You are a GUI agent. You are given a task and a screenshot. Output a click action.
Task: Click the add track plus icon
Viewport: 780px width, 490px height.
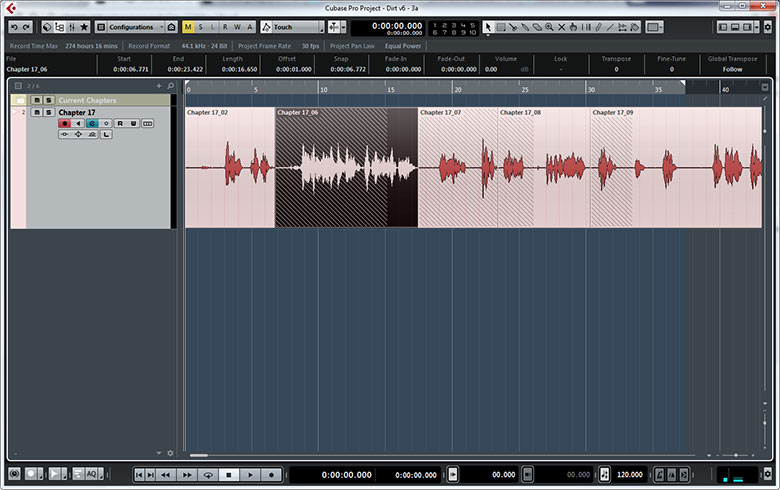(x=159, y=86)
